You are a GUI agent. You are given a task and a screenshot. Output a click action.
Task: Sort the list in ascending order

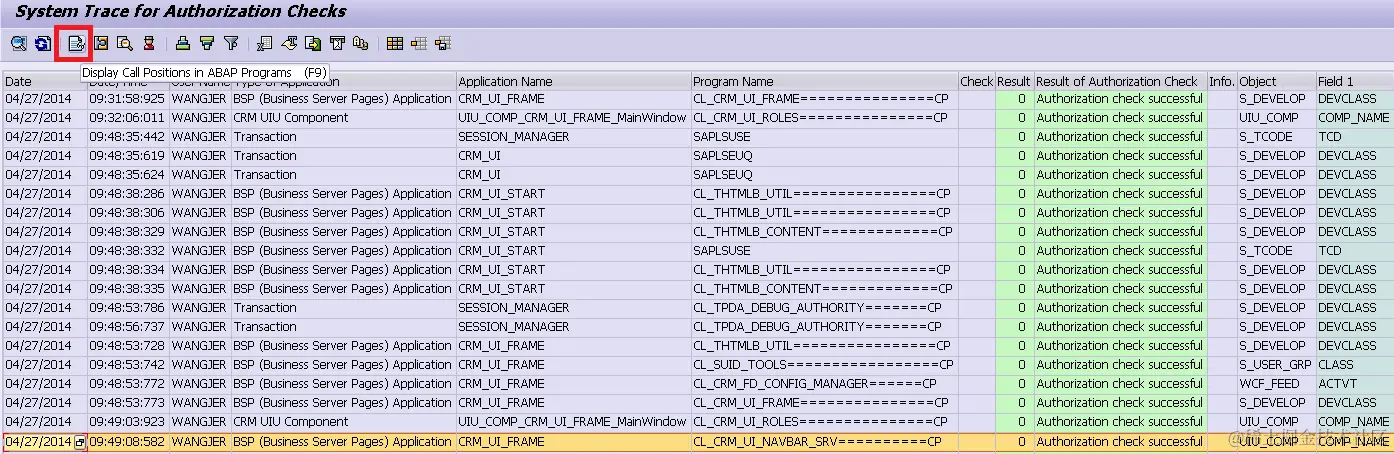pyautogui.click(x=182, y=43)
